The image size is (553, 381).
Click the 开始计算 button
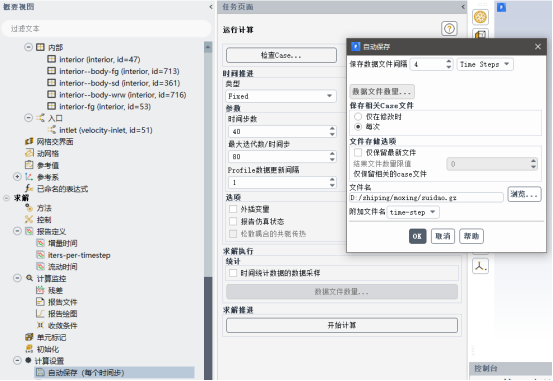click(x=342, y=325)
